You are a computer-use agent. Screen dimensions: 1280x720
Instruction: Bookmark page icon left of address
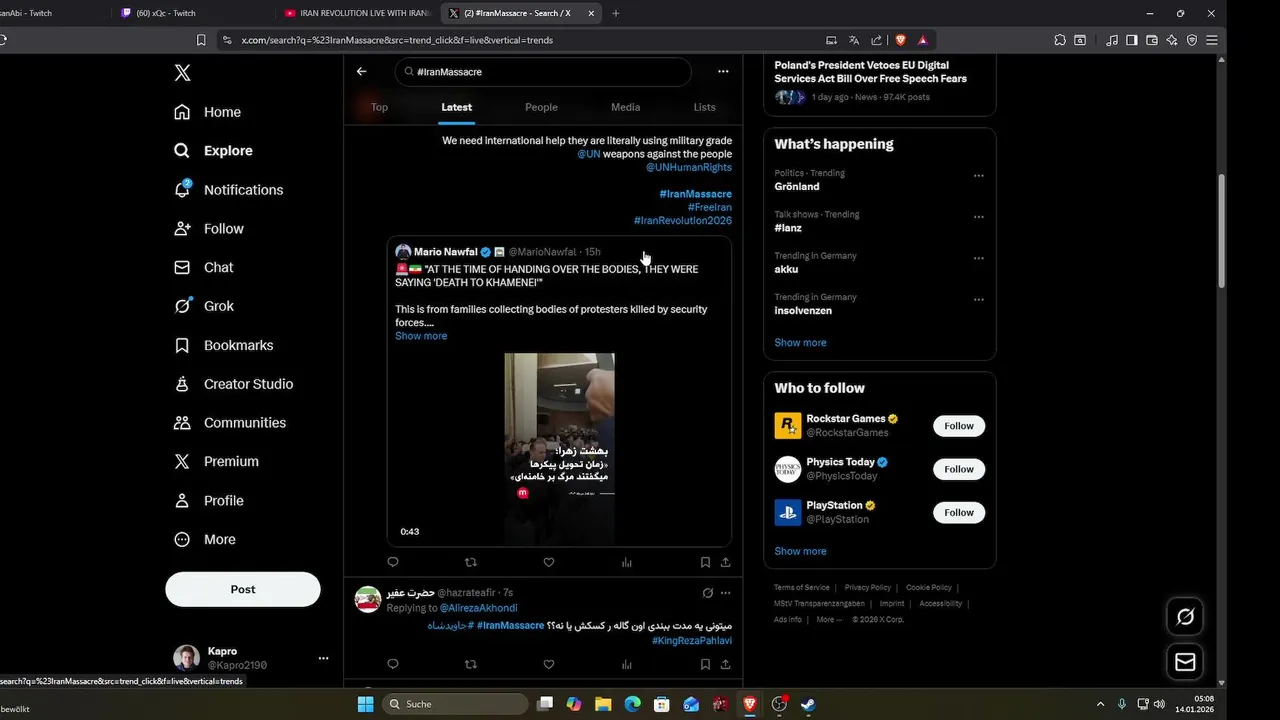point(201,40)
